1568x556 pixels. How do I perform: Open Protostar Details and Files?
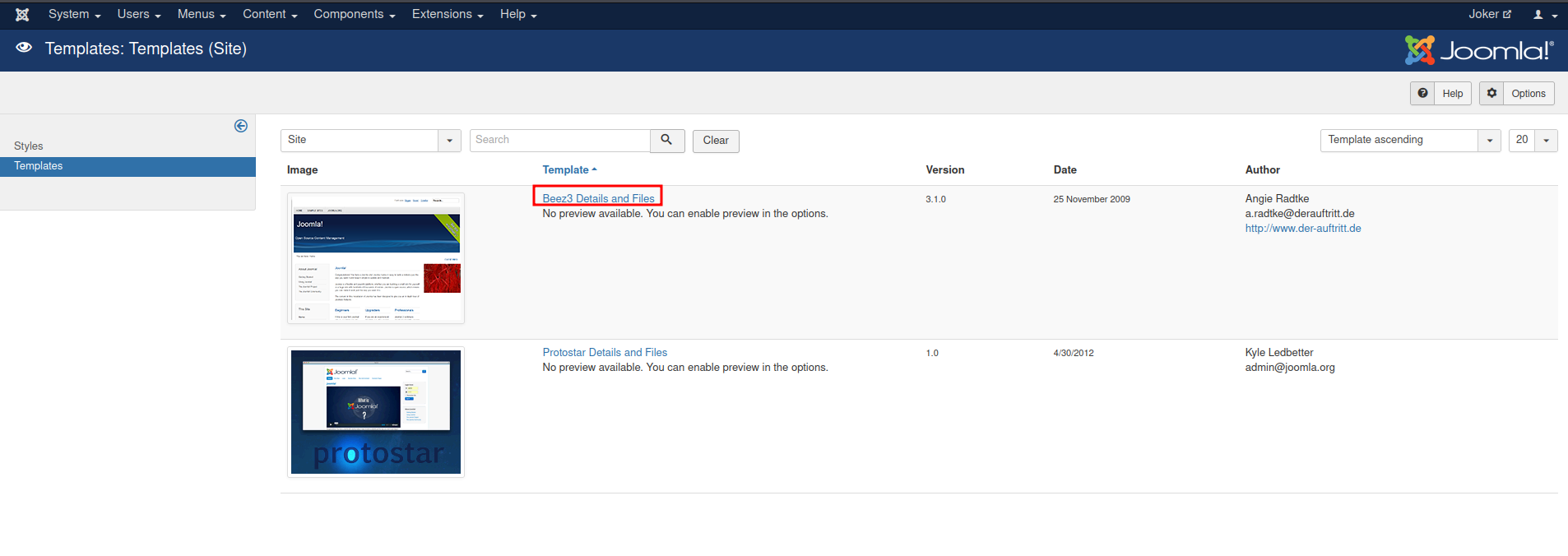pos(605,352)
